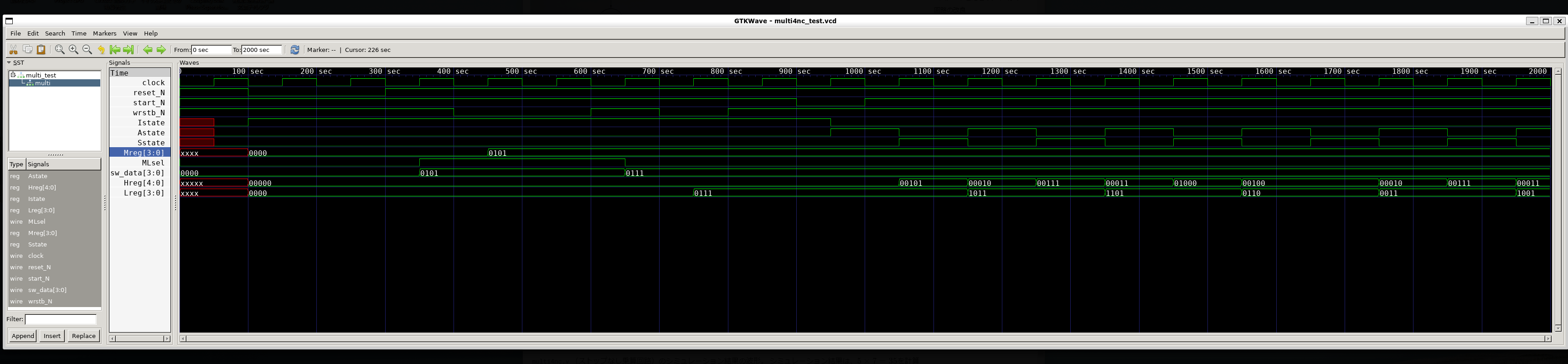Viewport: 1568px width, 364px height.
Task: Click the Paste clipboard toolbar icon
Action: click(x=41, y=49)
